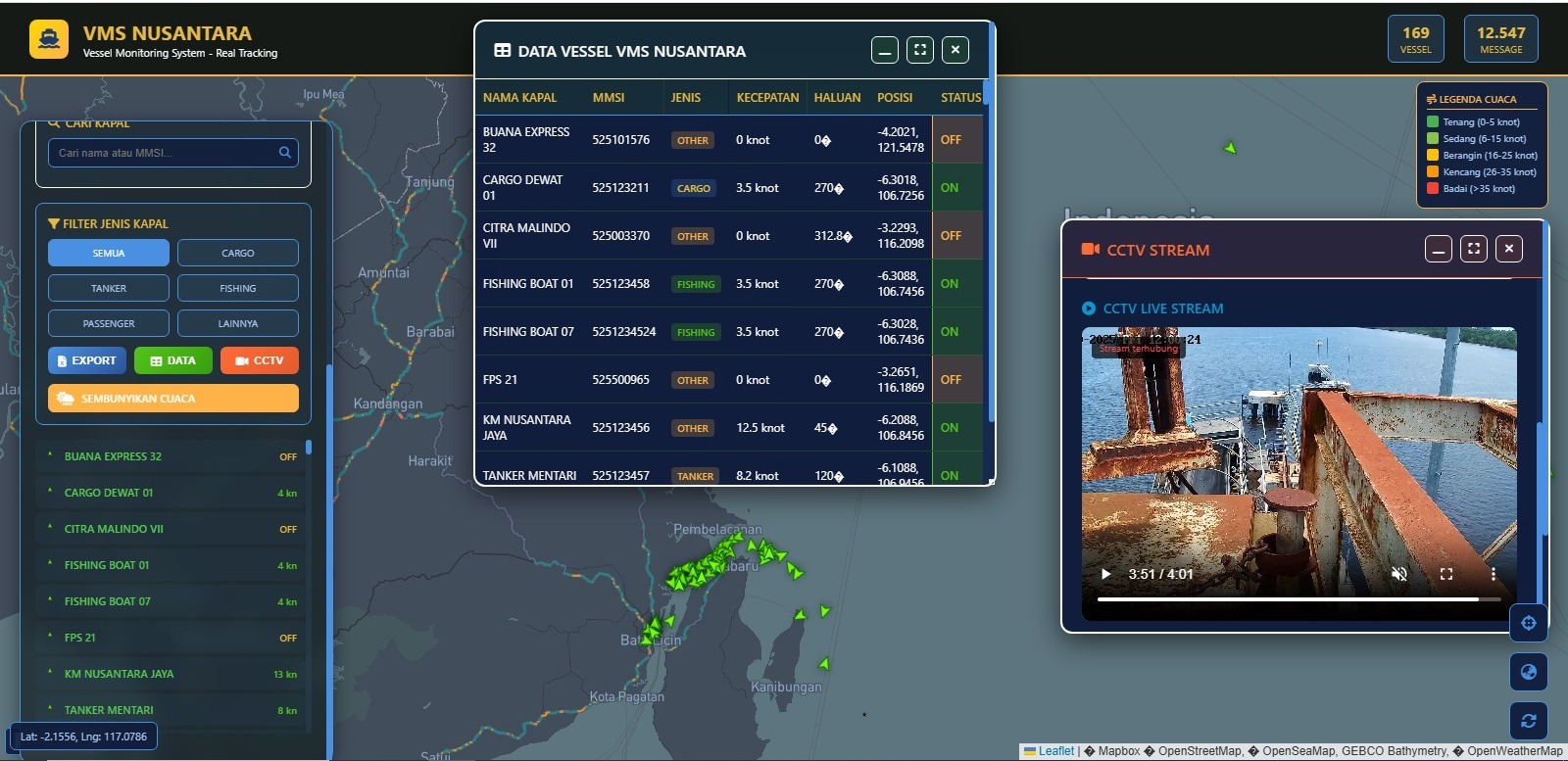
Task: Maximize the CCTV Stream window
Action: click(x=1474, y=249)
